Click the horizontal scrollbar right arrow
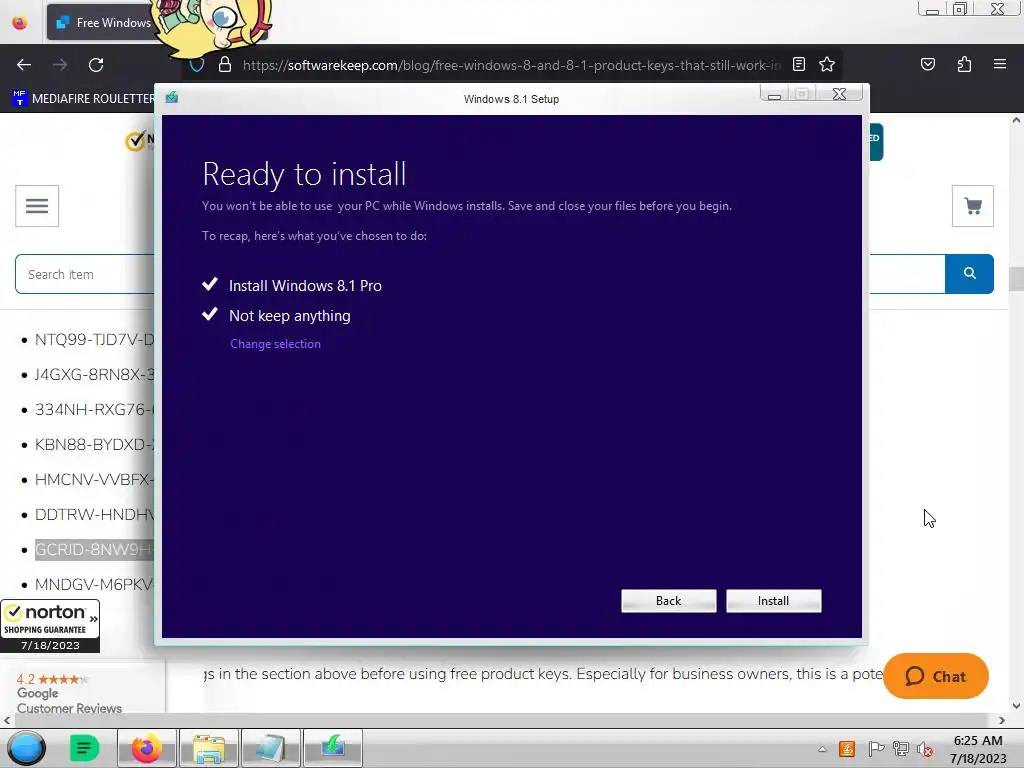Screen dimensions: 1024x768 click(1002, 720)
